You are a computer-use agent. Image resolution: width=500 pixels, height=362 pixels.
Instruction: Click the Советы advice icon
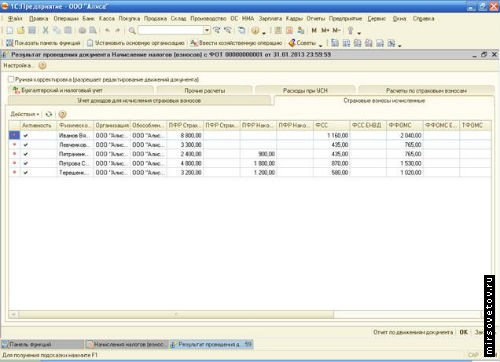point(292,43)
